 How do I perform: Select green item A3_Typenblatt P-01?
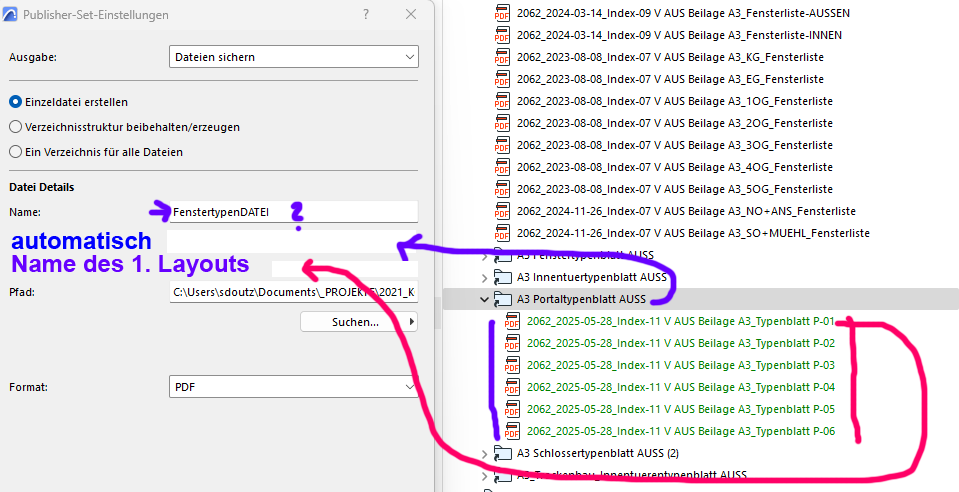pyautogui.click(x=681, y=321)
